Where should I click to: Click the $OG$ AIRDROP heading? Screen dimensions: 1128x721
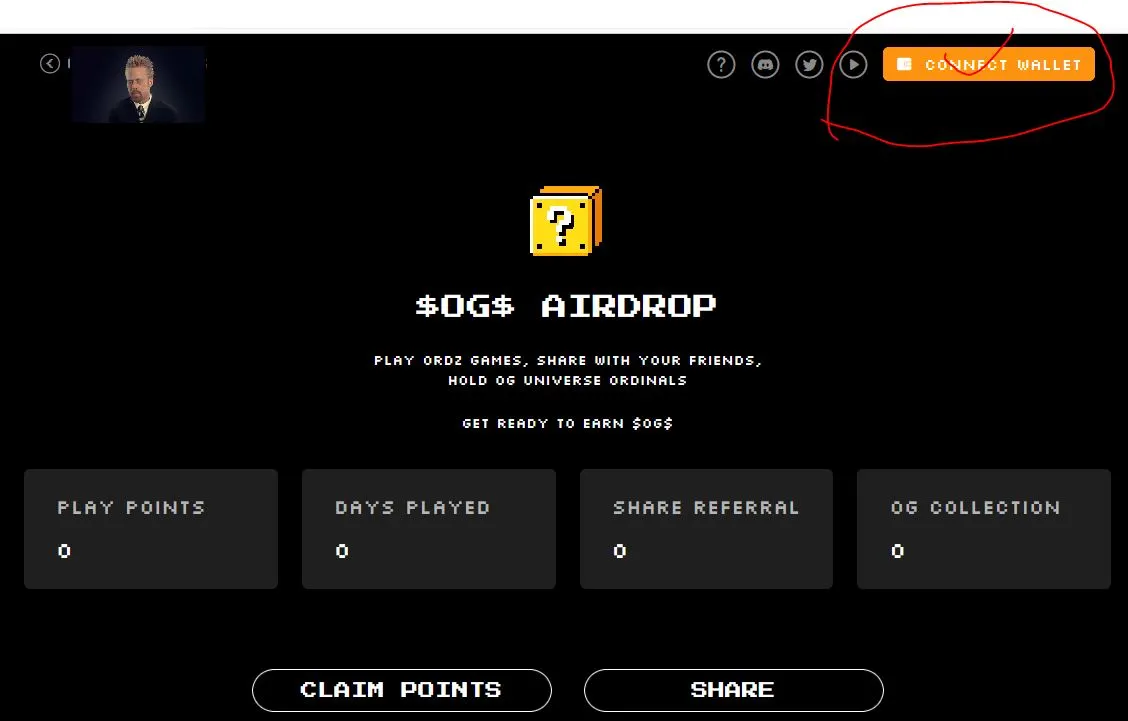click(565, 306)
